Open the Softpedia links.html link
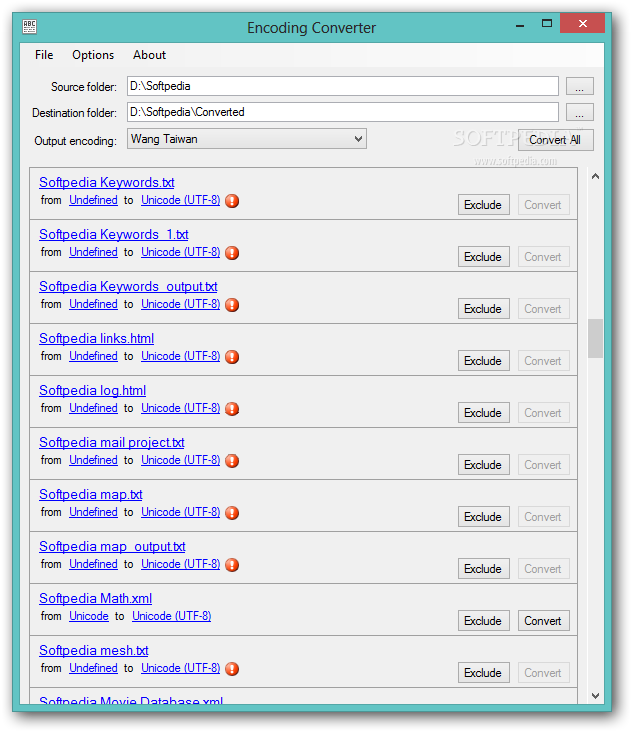The height and width of the screenshot is (732, 632). pos(97,338)
